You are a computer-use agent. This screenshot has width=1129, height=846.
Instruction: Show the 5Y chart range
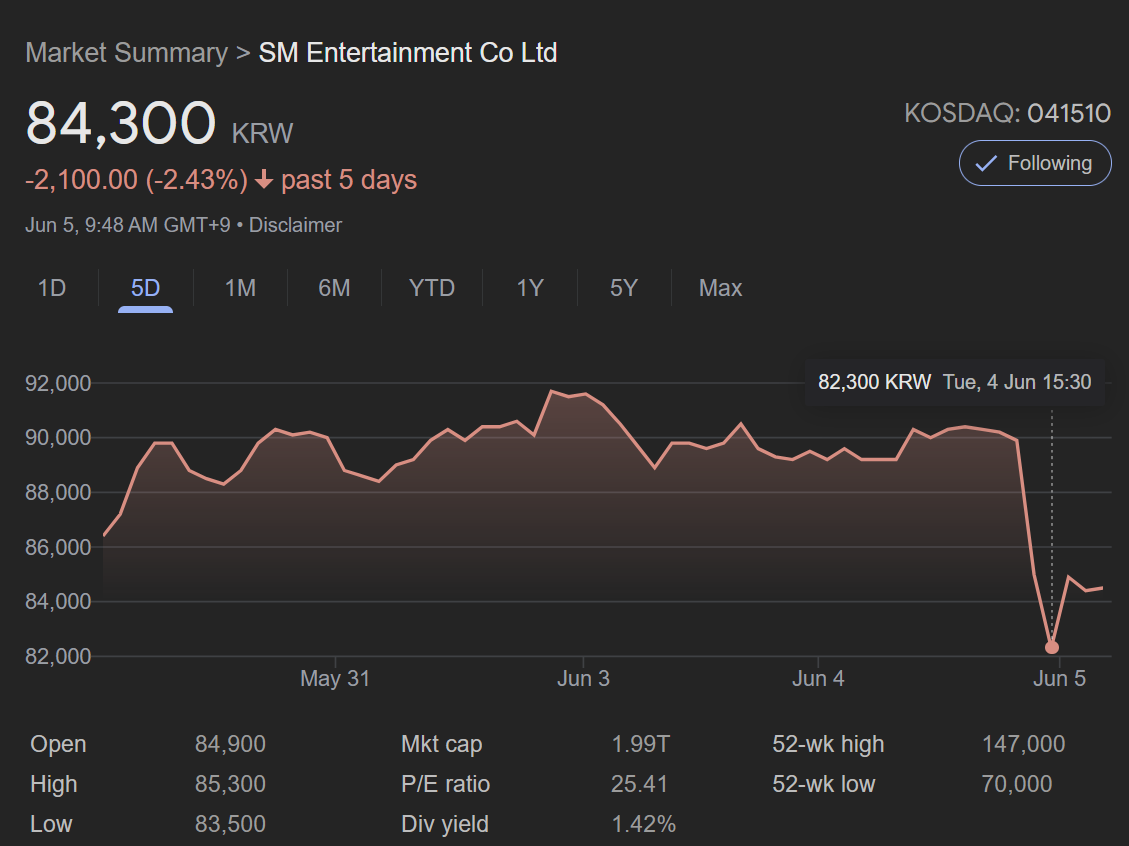623,288
